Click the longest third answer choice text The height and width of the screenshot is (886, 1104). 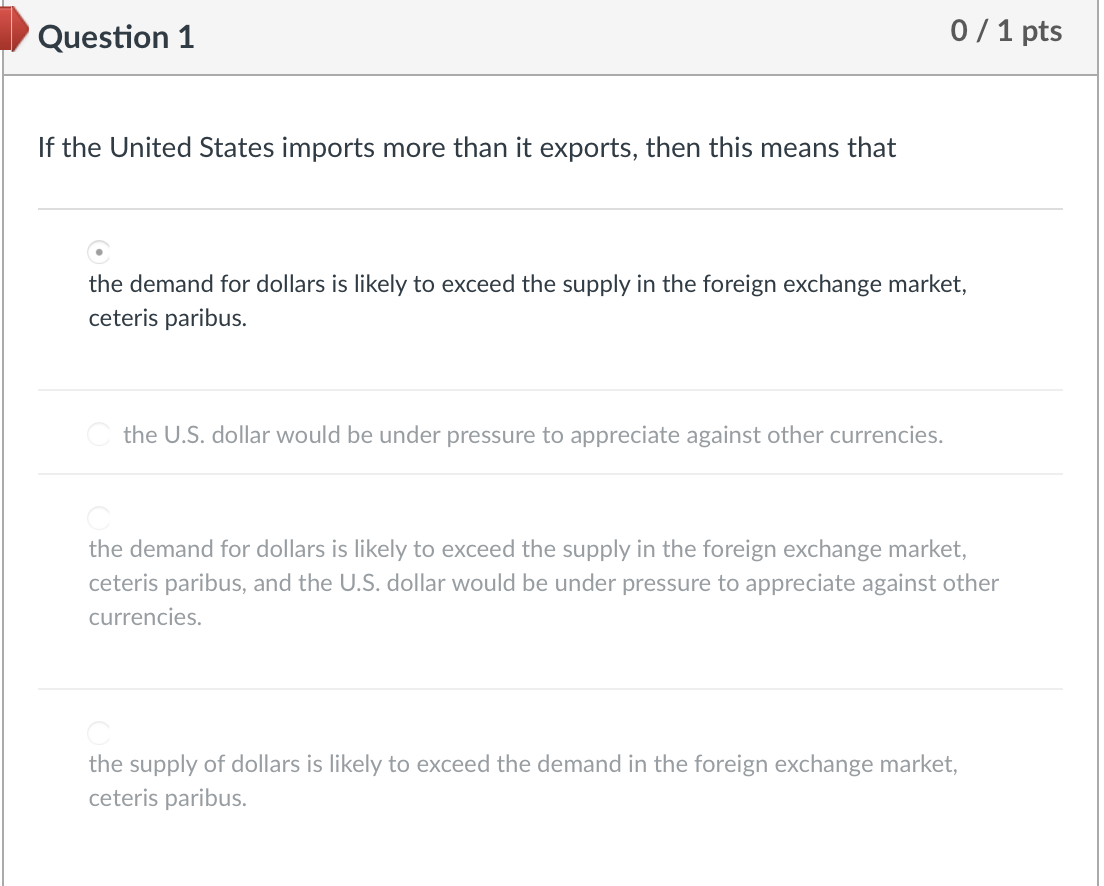click(544, 583)
